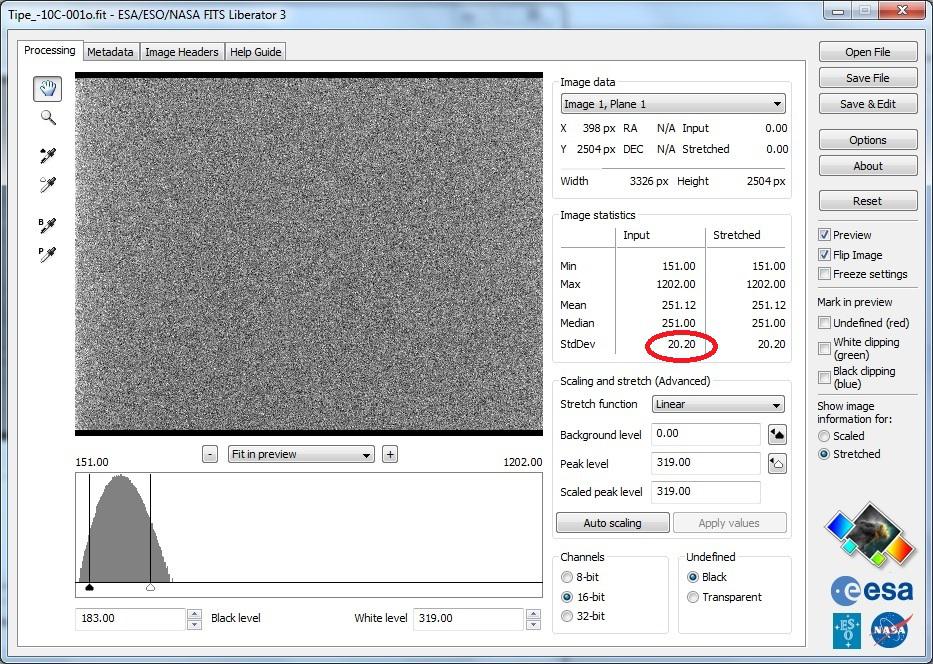Click the Input Mean value 251.12
This screenshot has width=933, height=664.
point(678,305)
